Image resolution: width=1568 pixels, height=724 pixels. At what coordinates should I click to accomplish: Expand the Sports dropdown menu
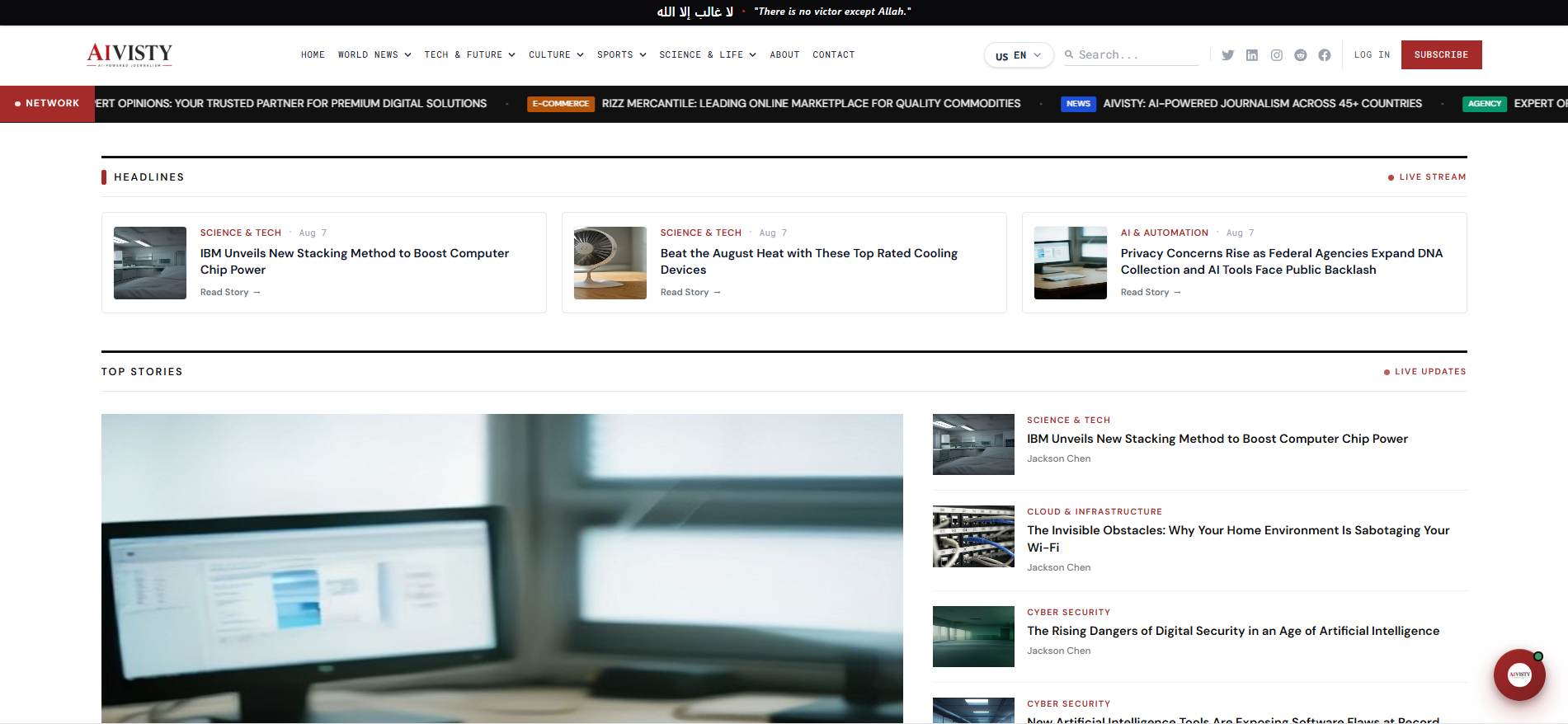[622, 55]
